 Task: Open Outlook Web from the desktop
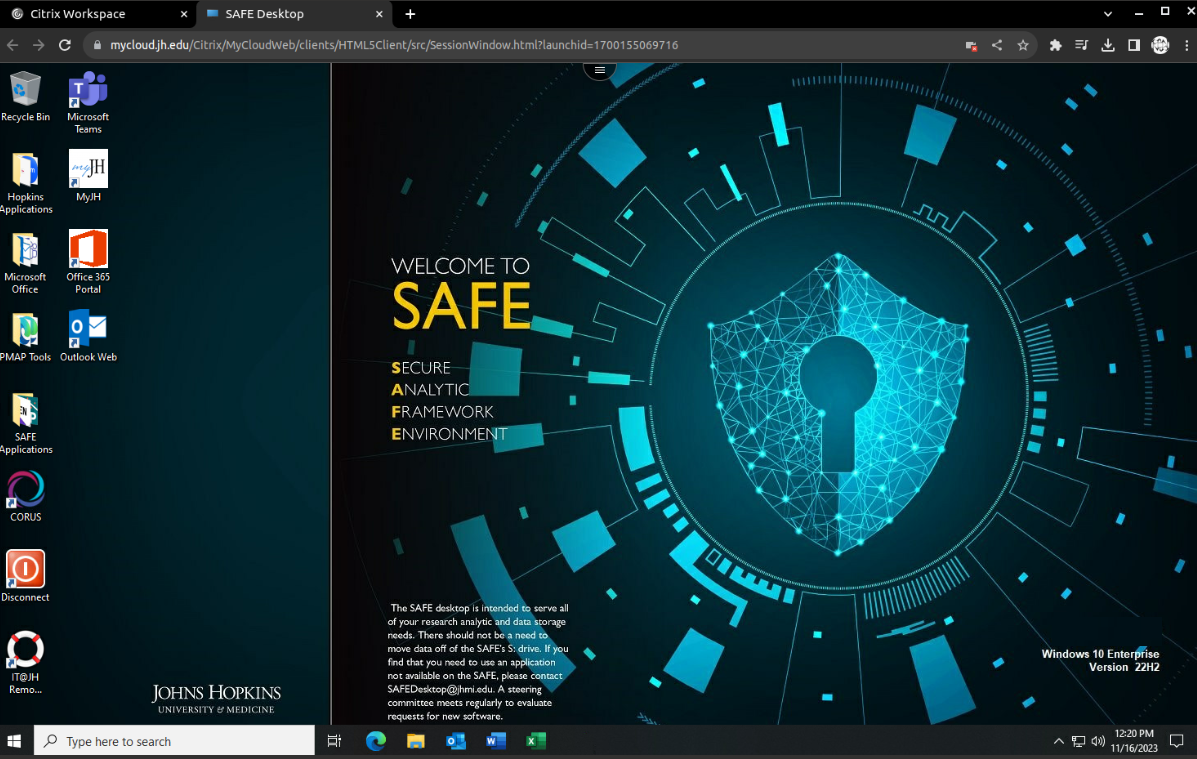coord(88,330)
